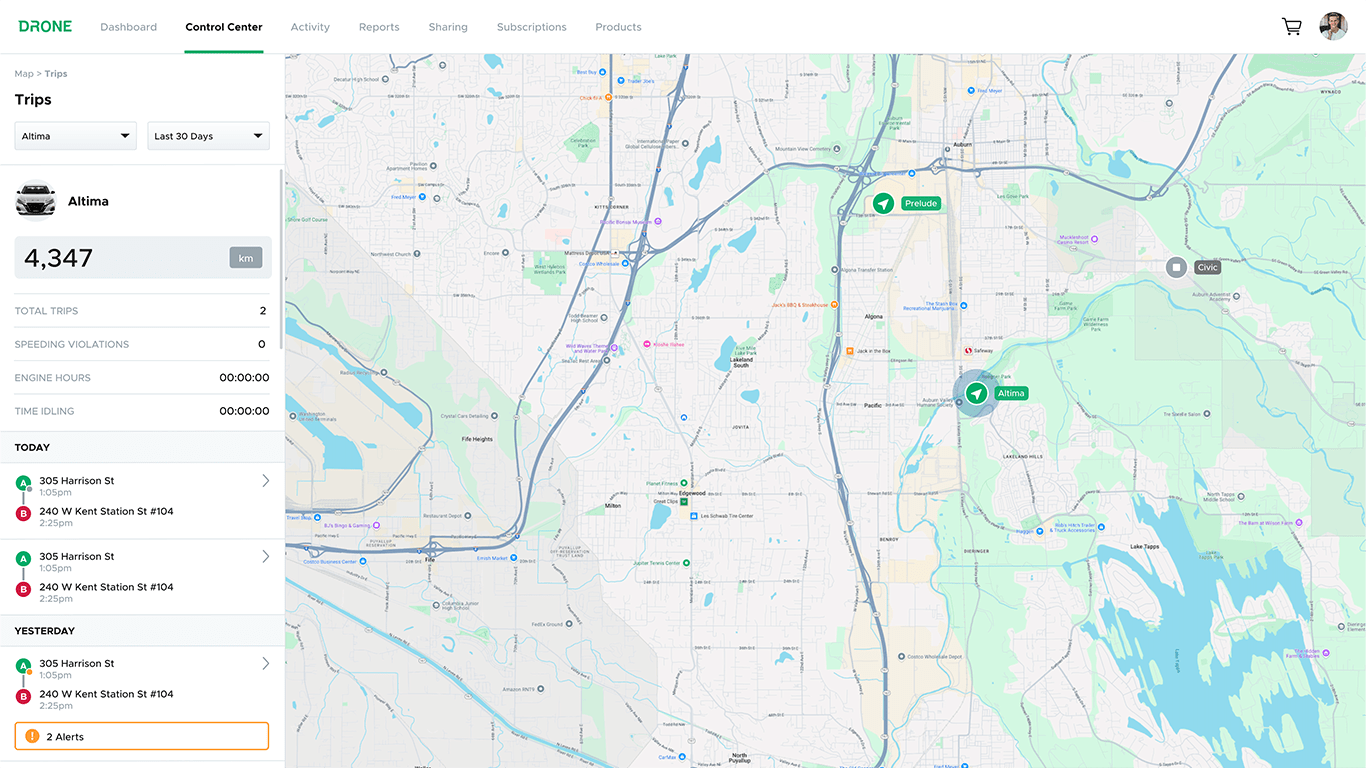Click the user profile avatar

(1333, 26)
